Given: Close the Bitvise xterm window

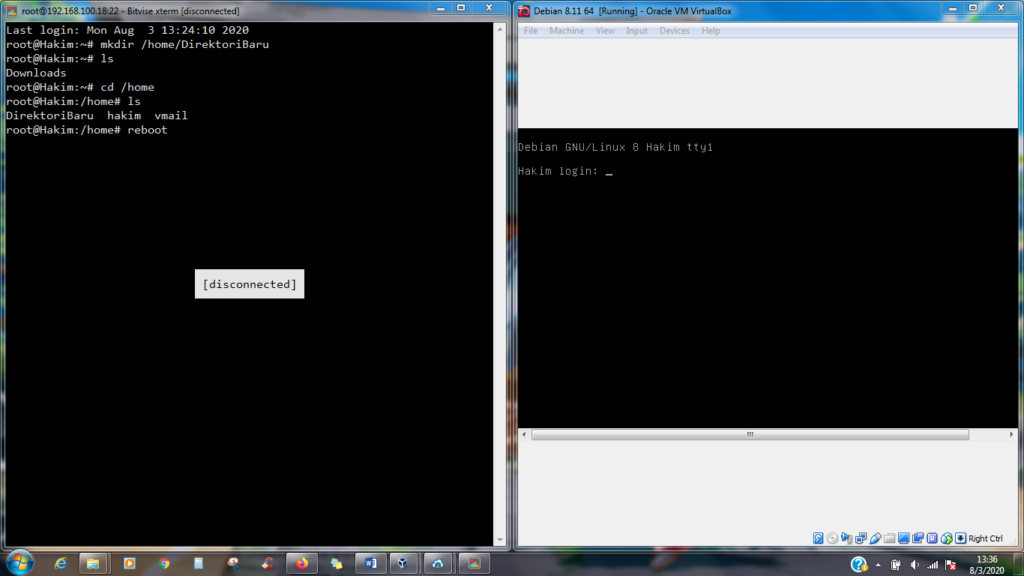Looking at the screenshot, I should tap(489, 8).
